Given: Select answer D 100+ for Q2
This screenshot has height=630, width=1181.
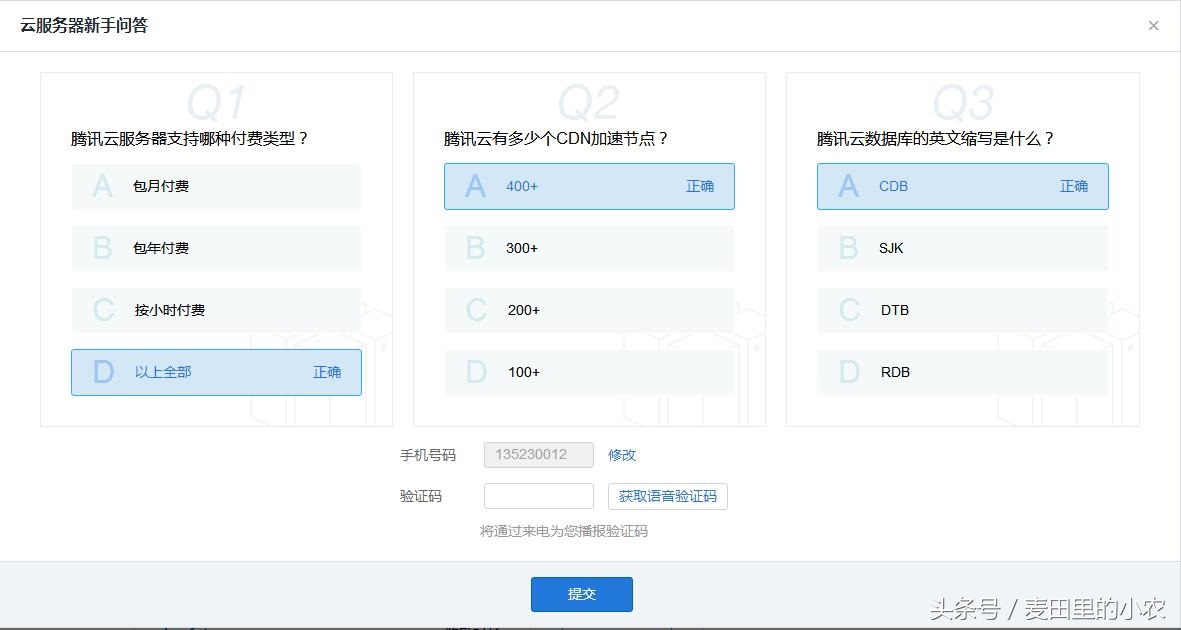Looking at the screenshot, I should (x=588, y=372).
